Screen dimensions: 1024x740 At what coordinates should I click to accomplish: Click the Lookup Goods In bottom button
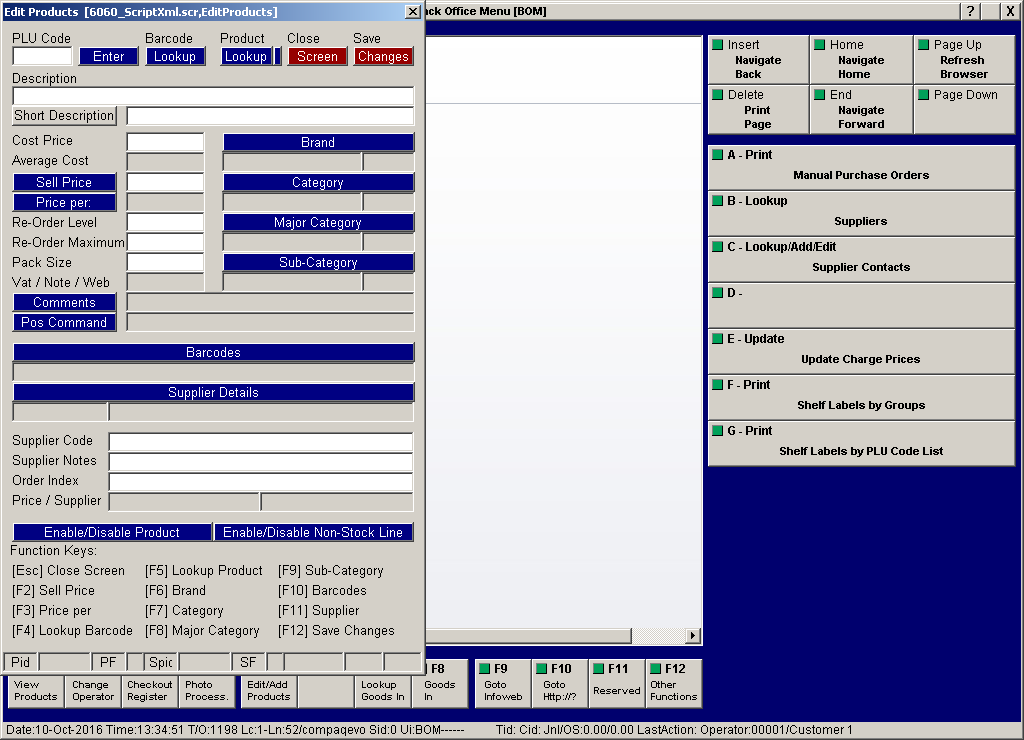point(383,691)
